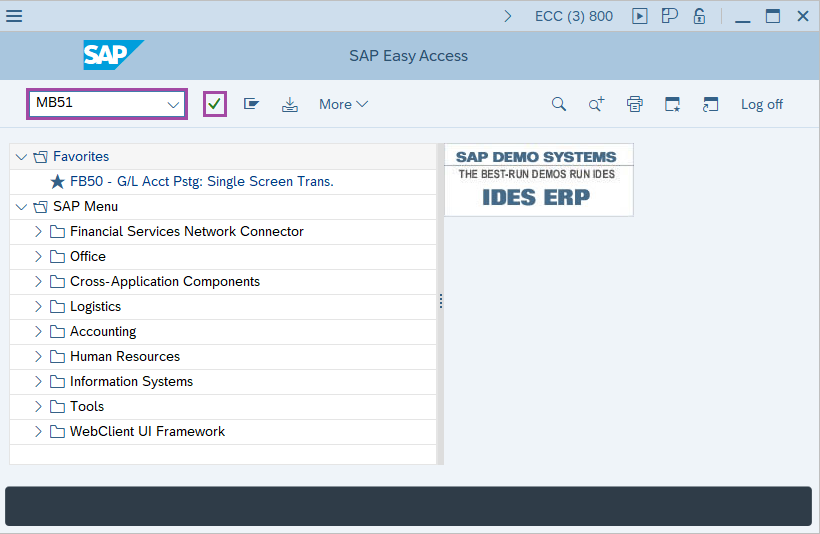Click the green Enter checkmark button

(214, 104)
